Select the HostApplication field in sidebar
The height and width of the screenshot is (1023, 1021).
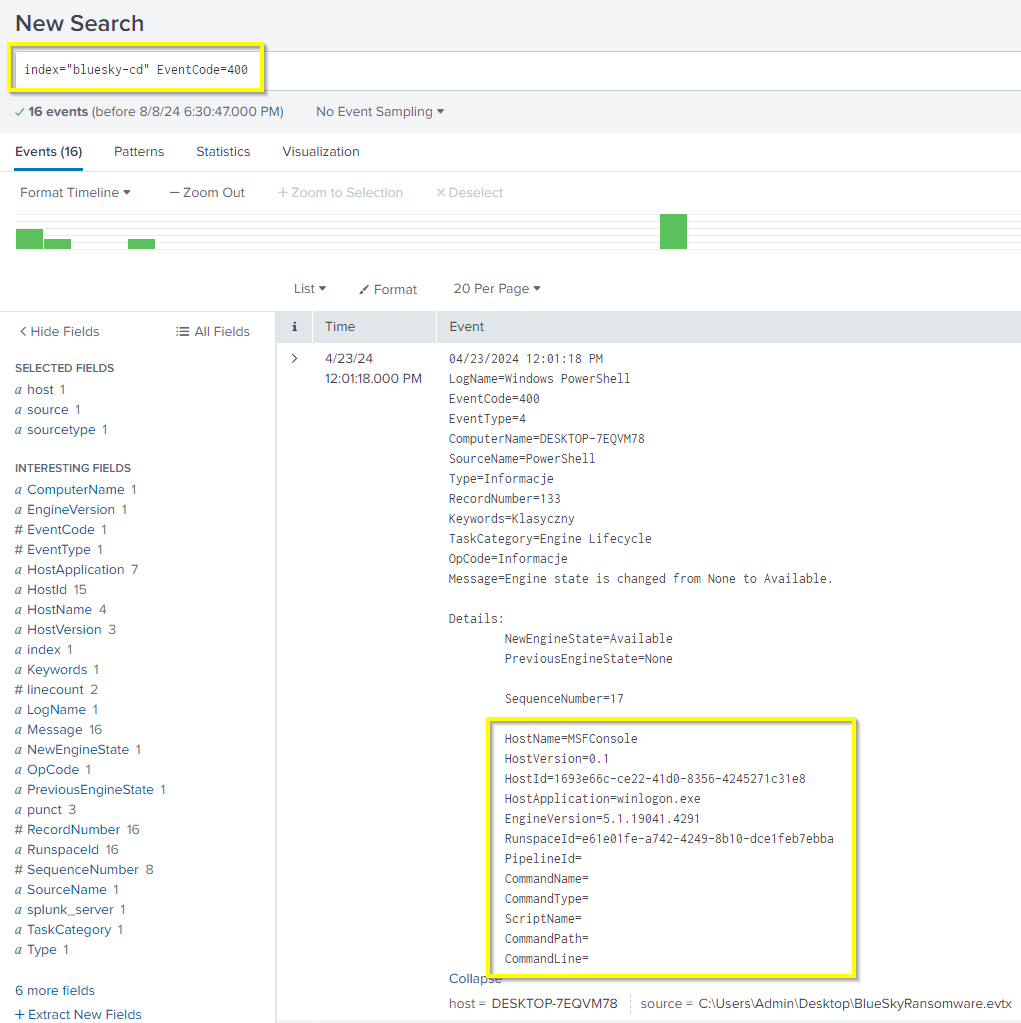76,569
